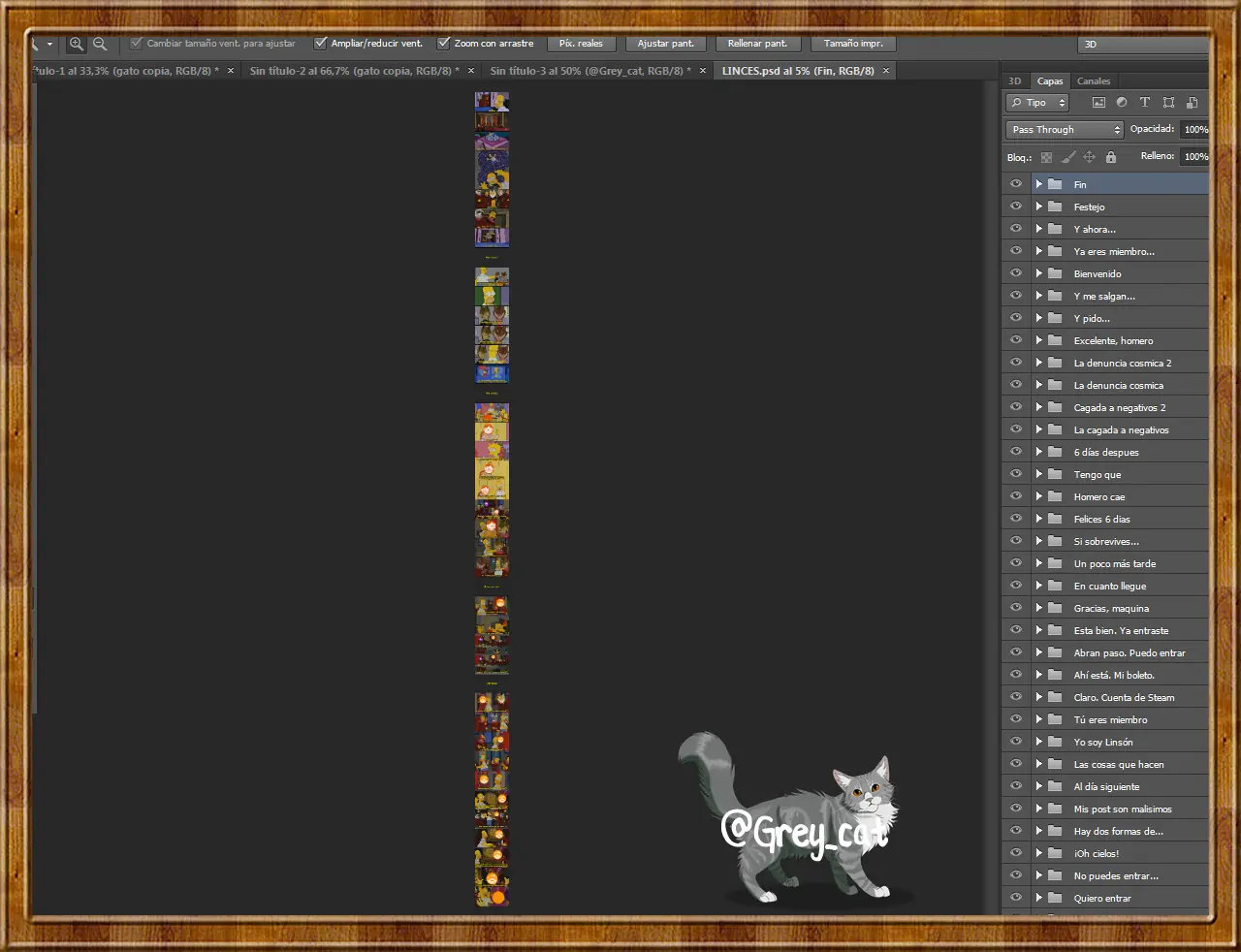Open the Tipo layer filter dropdown

click(x=1037, y=102)
